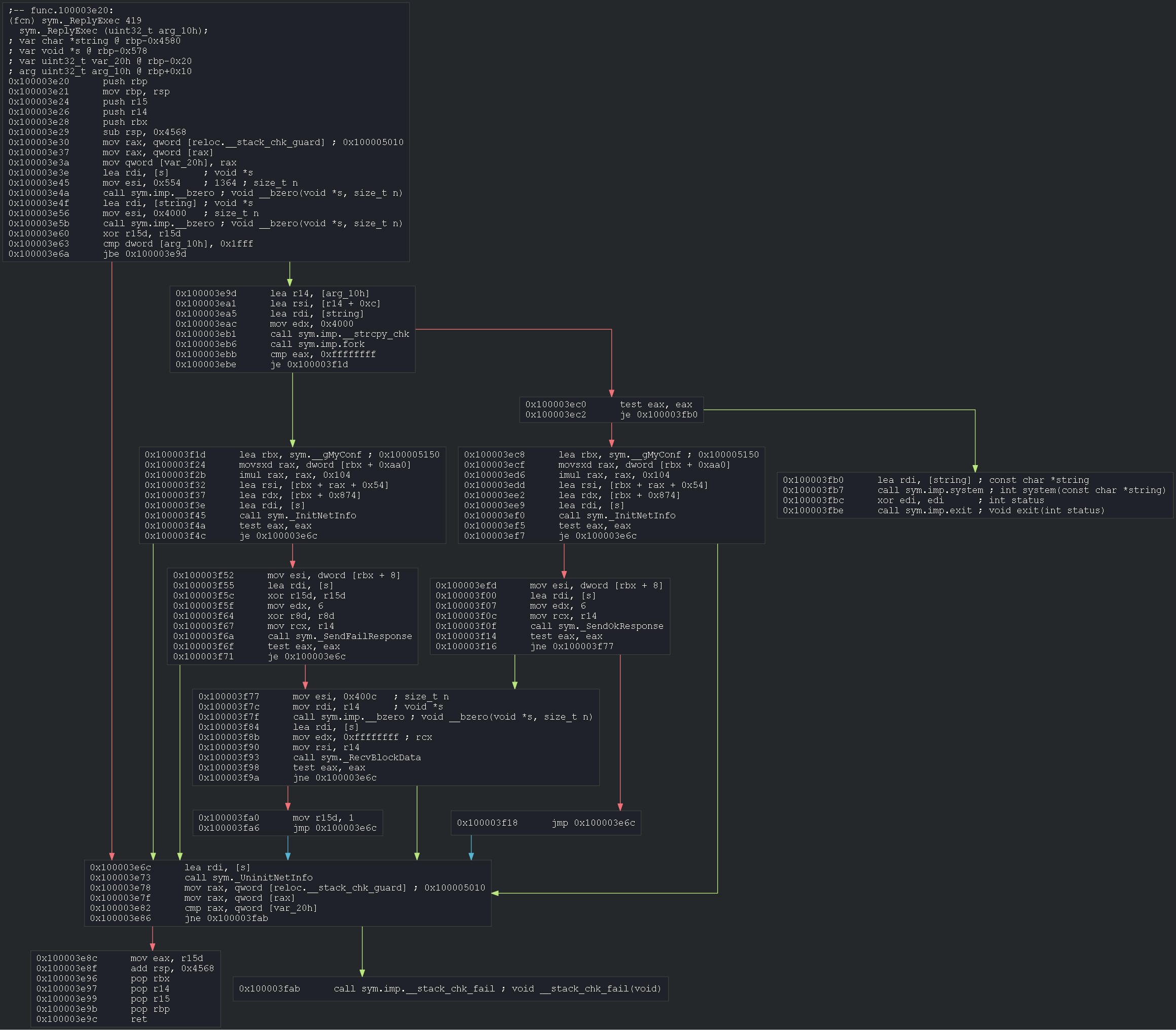Image resolution: width=1176 pixels, height=1030 pixels.
Task: Select the call sym._RecvBlockData instruction
Action: click(x=356, y=758)
